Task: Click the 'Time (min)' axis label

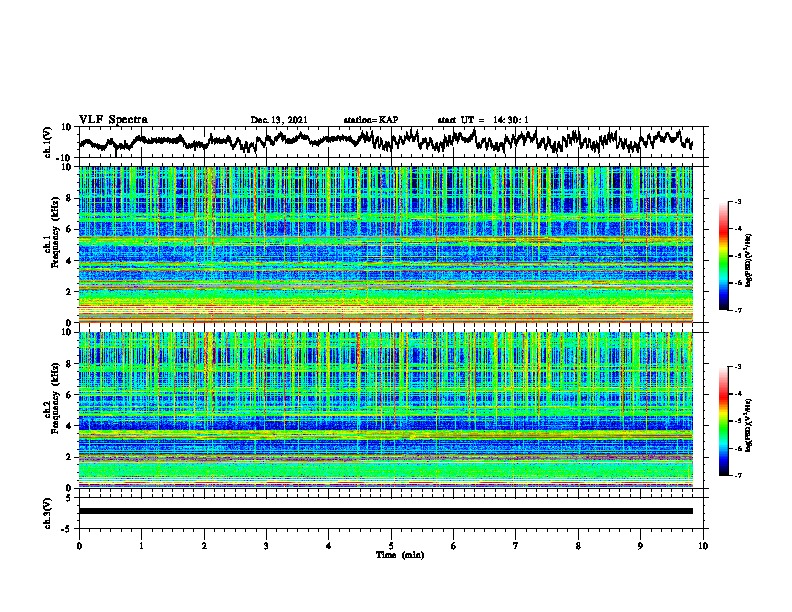Action: [400, 555]
